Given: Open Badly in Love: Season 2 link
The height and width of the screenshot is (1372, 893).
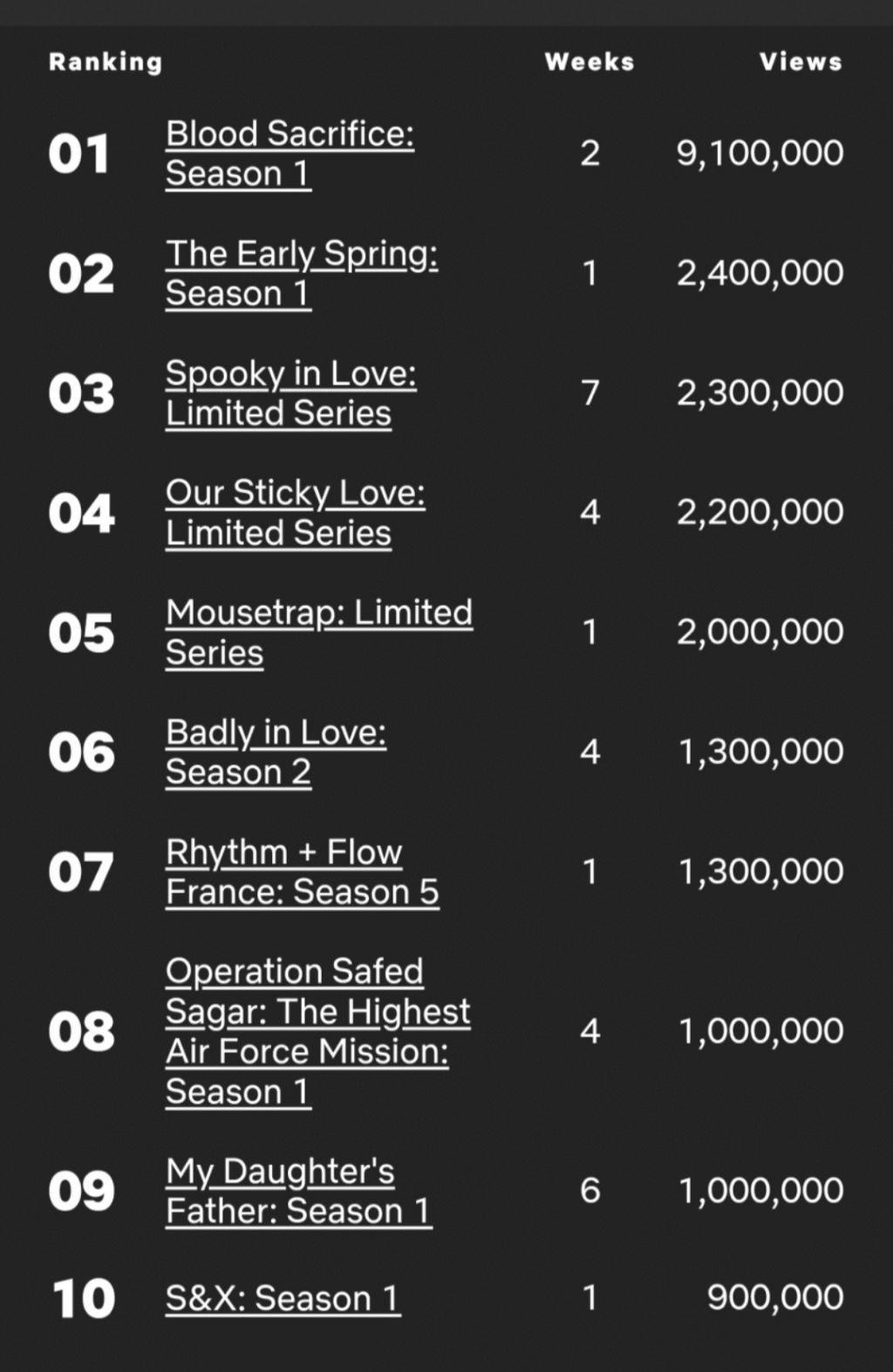Looking at the screenshot, I should point(276,752).
